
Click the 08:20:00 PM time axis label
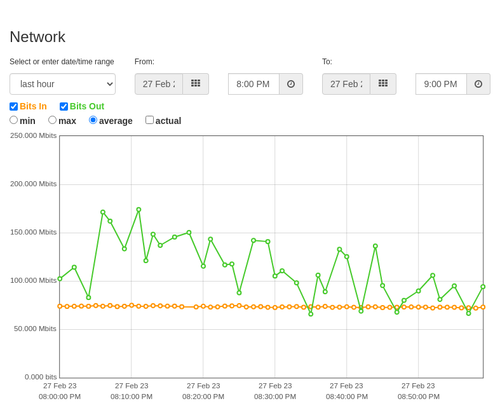tap(203, 397)
